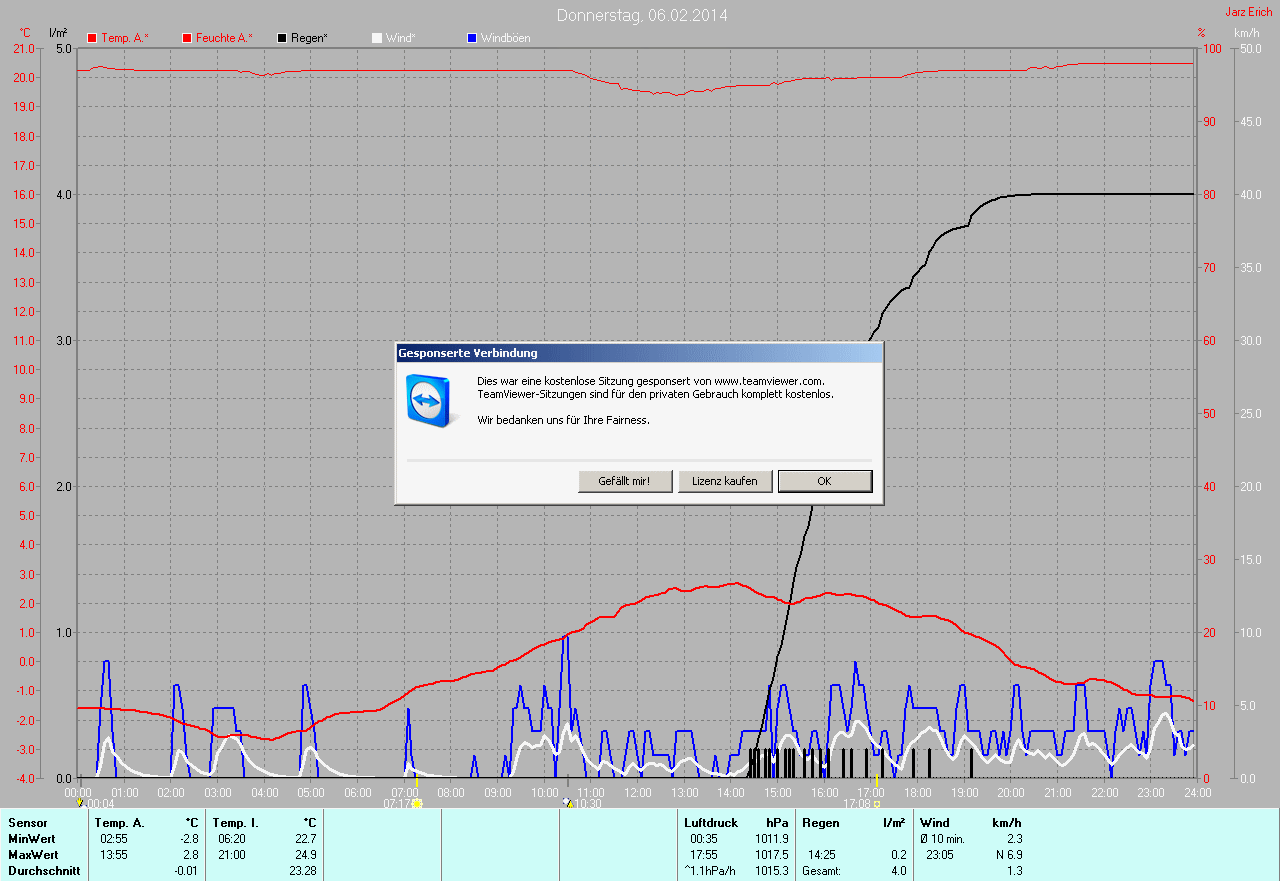Click the moon marker at 00:04
The width and height of the screenshot is (1280, 881).
(x=80, y=802)
